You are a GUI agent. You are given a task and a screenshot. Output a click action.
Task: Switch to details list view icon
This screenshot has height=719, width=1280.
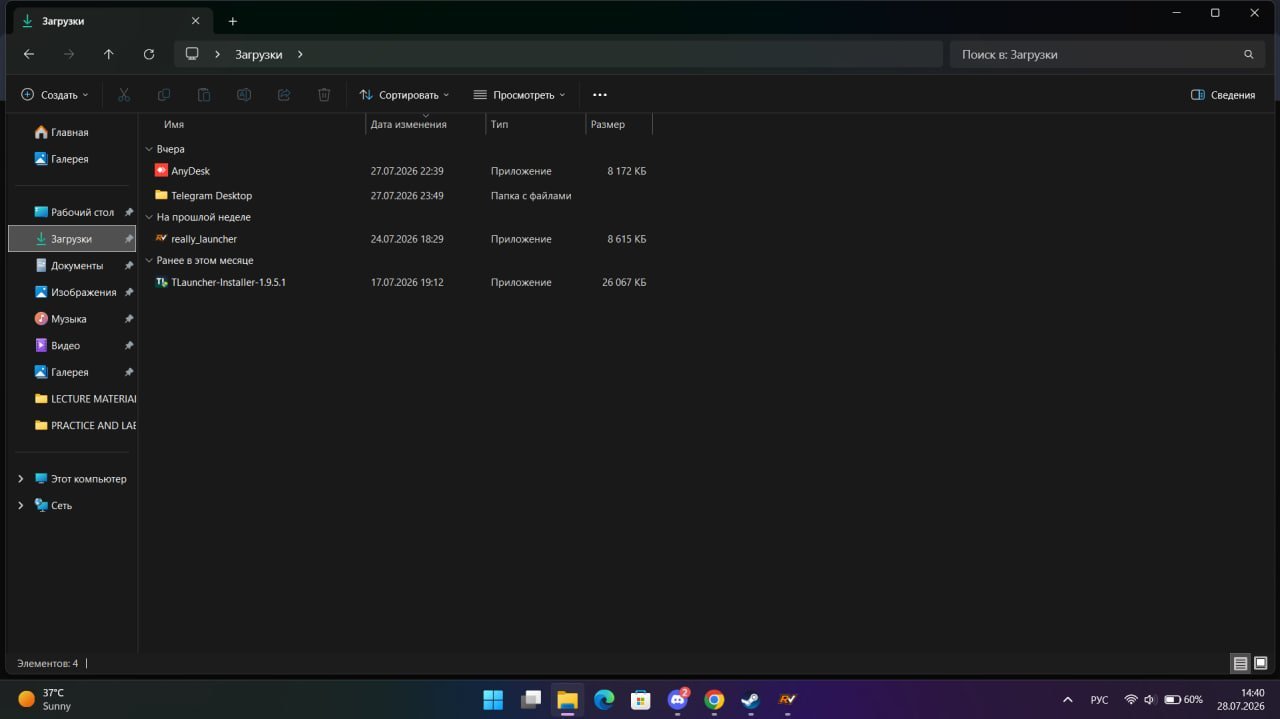pyautogui.click(x=1240, y=663)
